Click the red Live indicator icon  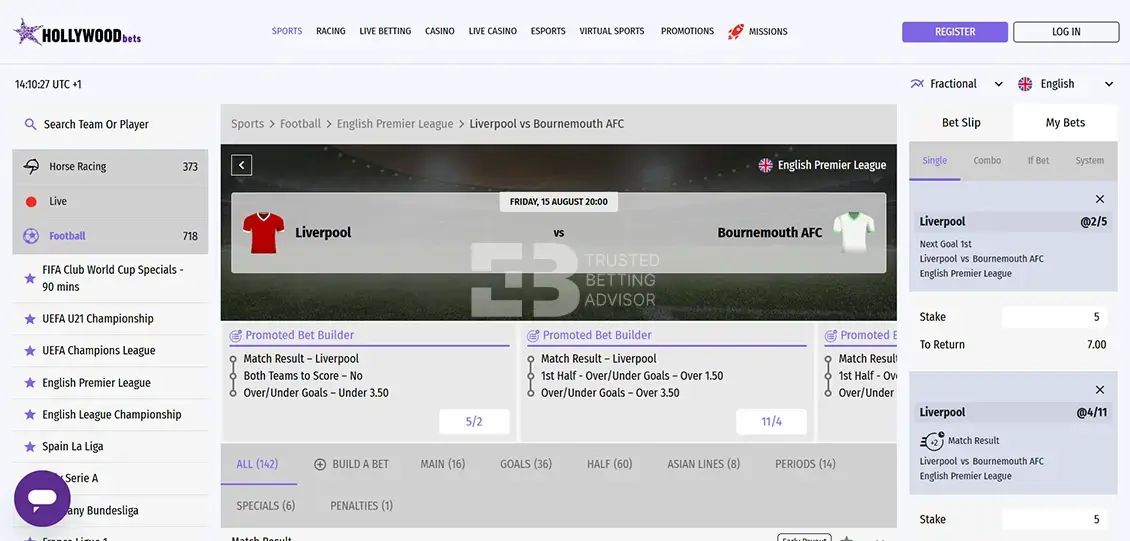pos(31,202)
